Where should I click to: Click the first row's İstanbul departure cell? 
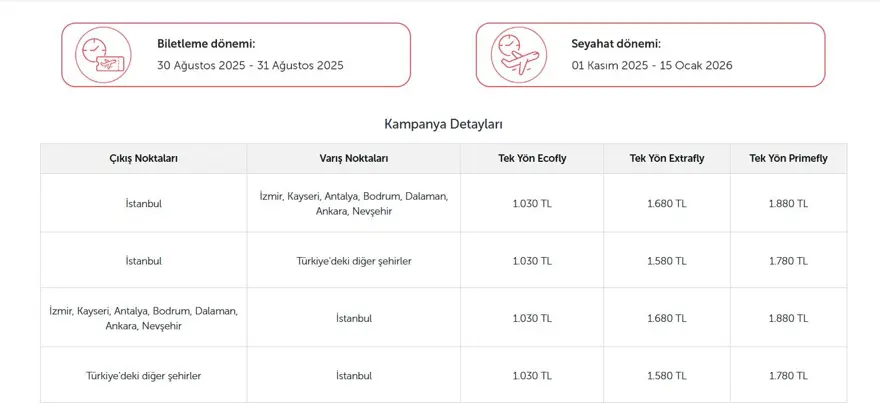144,204
